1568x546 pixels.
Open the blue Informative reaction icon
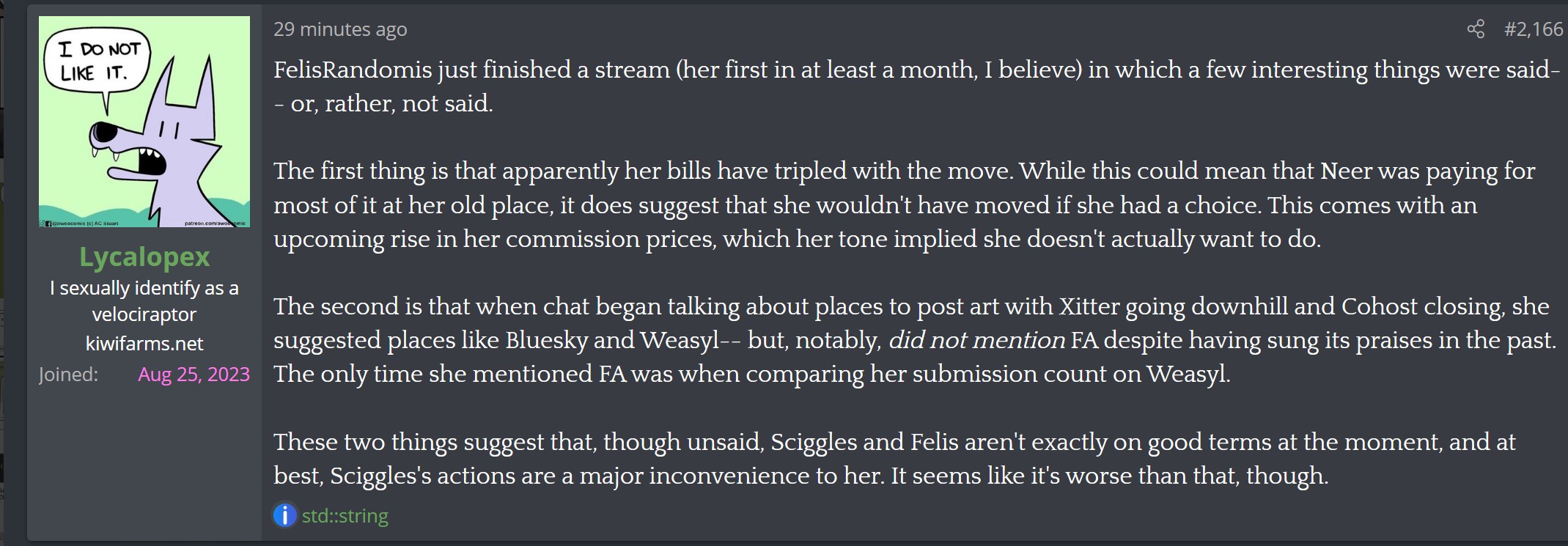284,515
